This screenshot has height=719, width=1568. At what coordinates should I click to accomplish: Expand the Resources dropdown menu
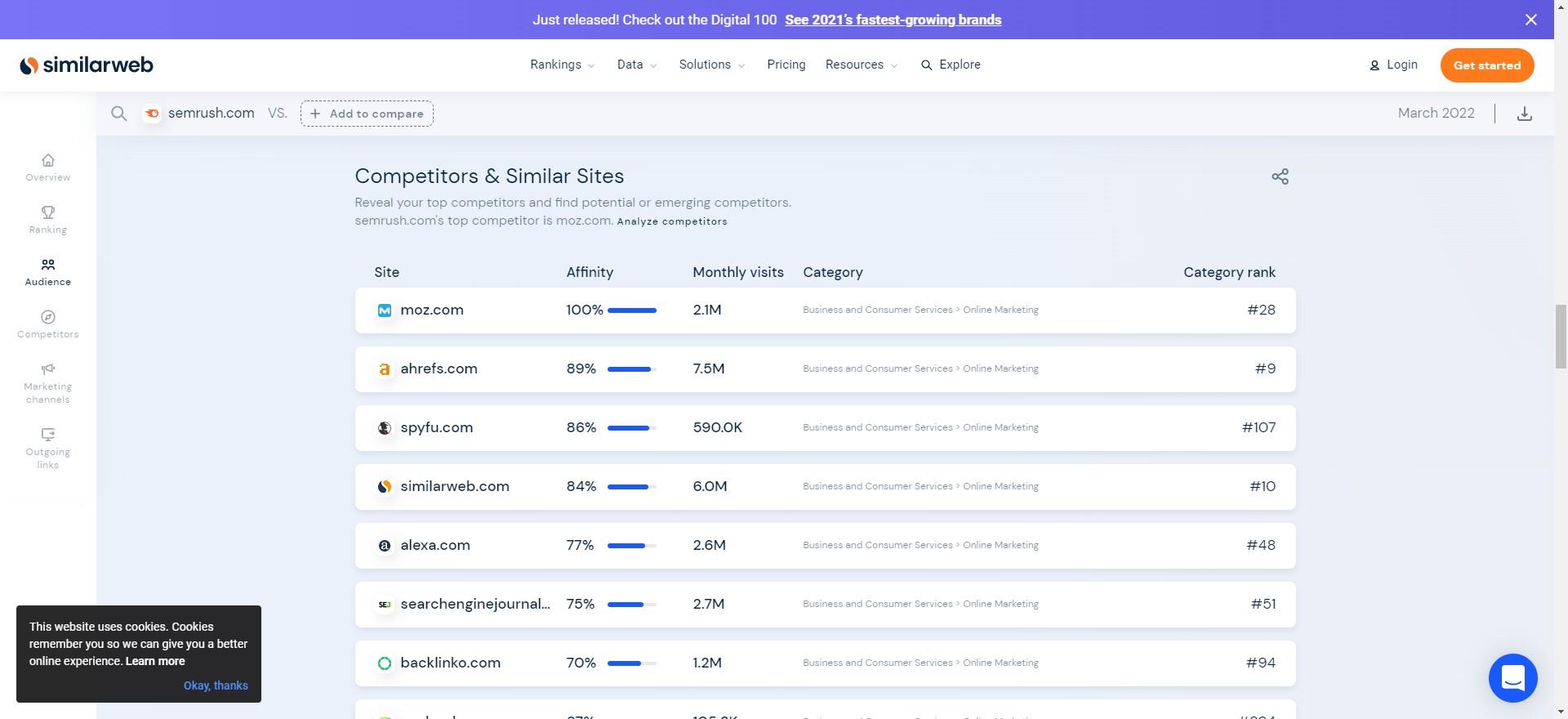click(x=862, y=65)
